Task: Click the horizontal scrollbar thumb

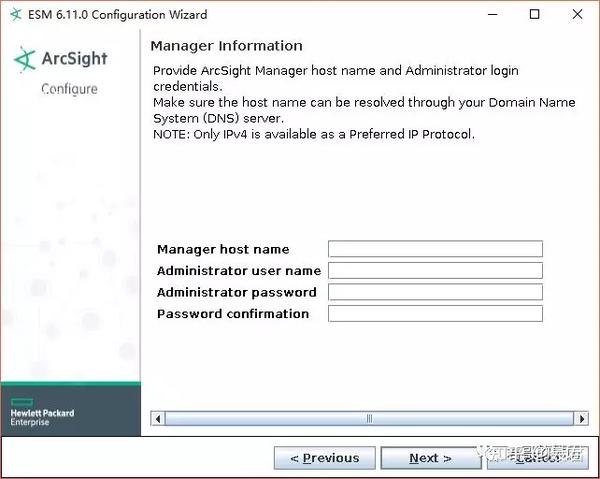Action: pos(369,418)
